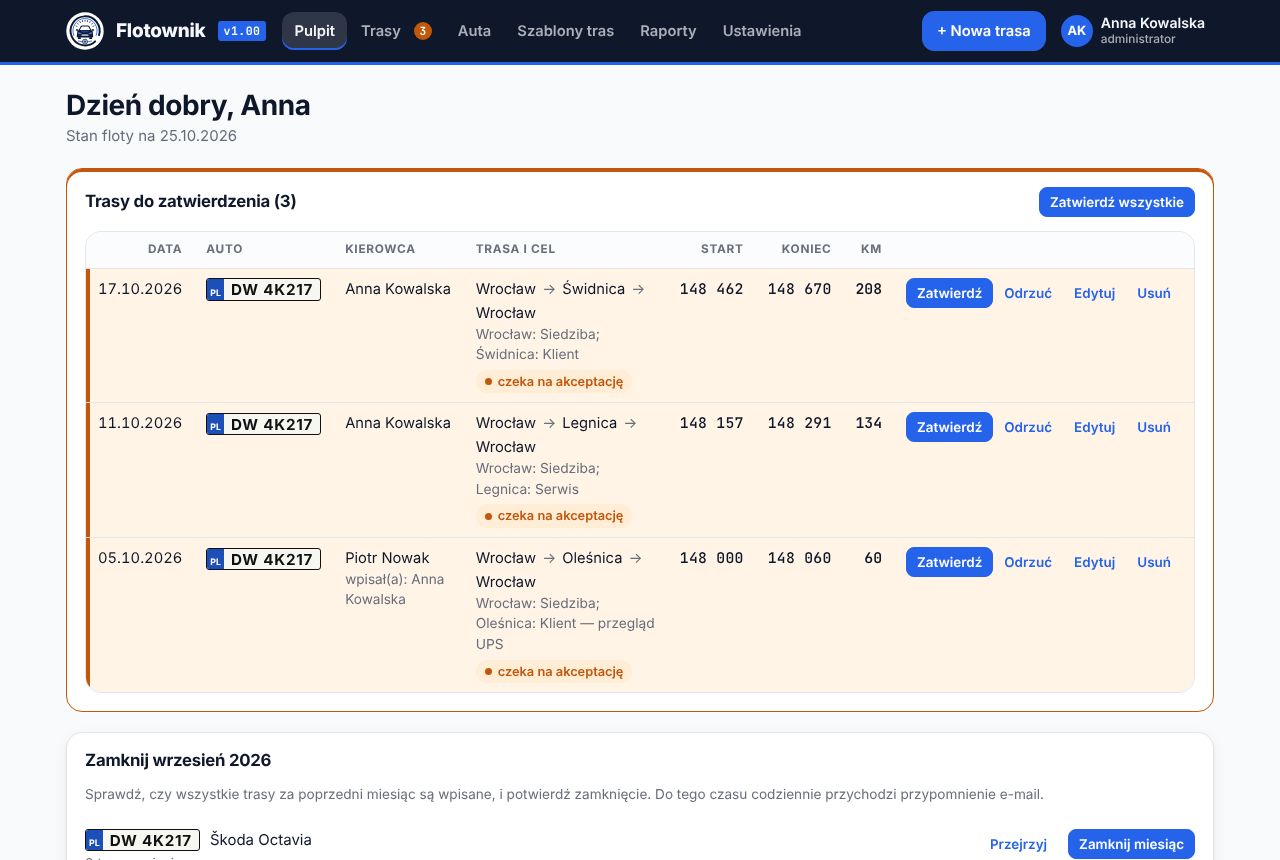Click license plate DW 4K217 in 11.10.2026 row
This screenshot has height=860, width=1280.
coord(263,424)
